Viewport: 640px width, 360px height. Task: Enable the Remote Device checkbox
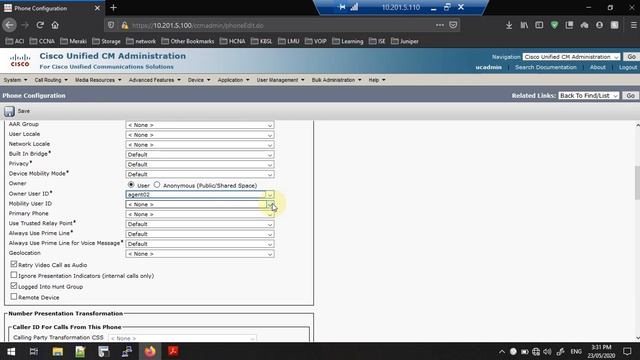[x=14, y=296]
